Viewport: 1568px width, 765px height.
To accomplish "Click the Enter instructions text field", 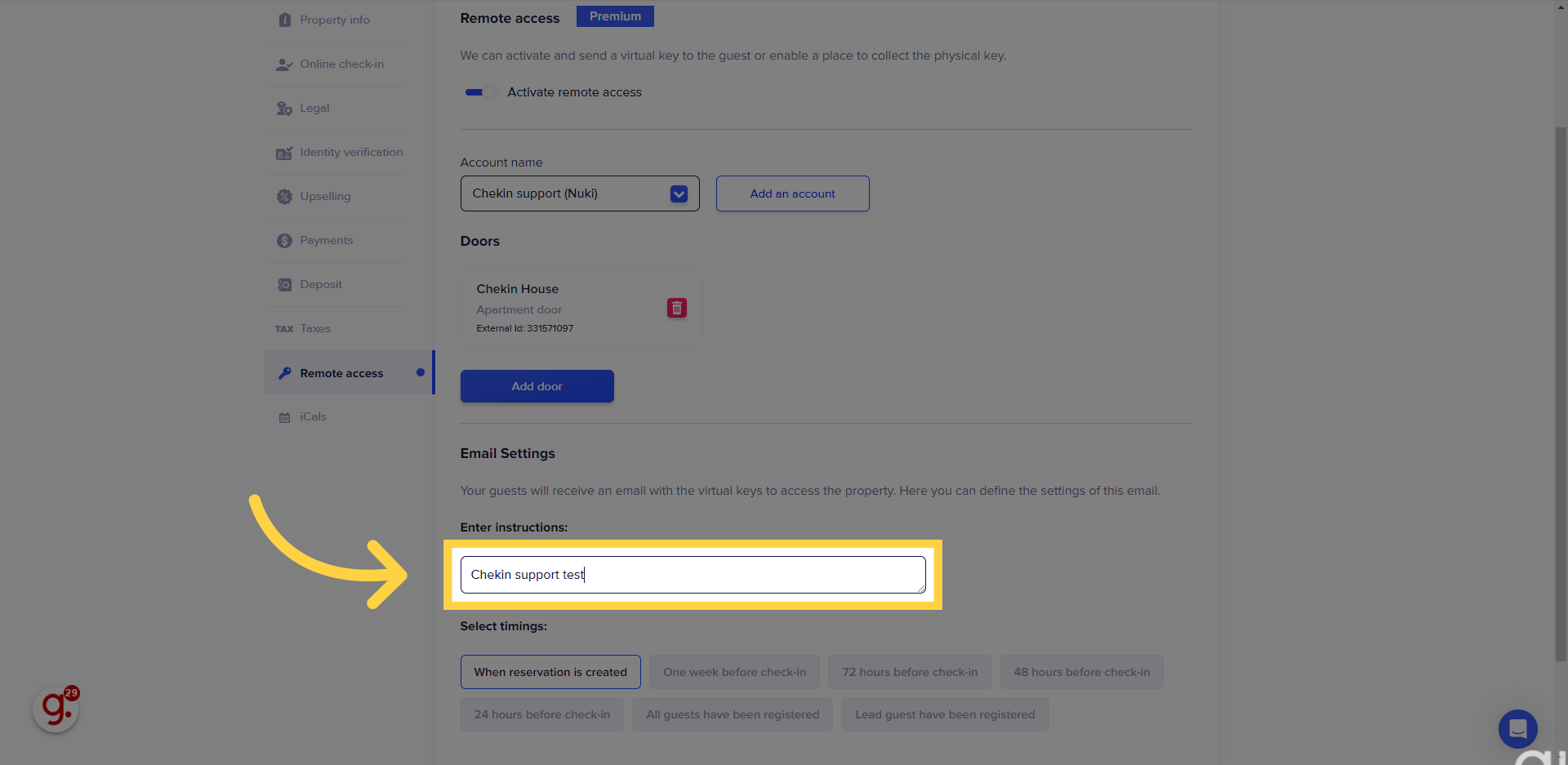I will click(693, 575).
